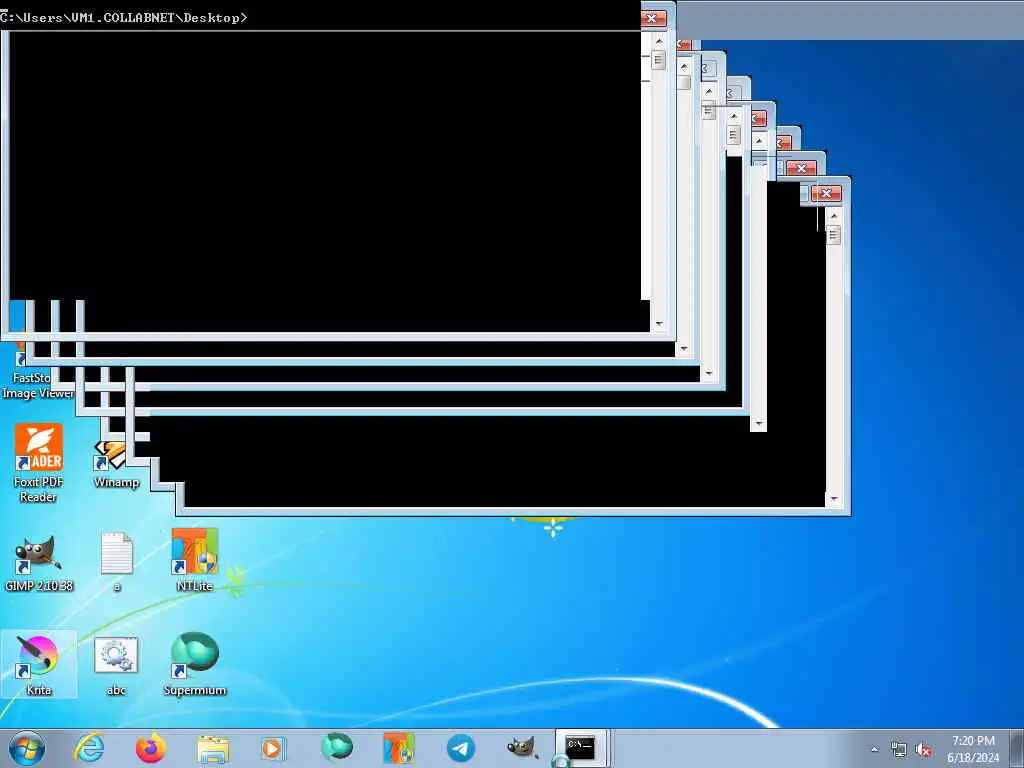The width and height of the screenshot is (1024, 768).
Task: Launch Firefox from the taskbar
Action: (150, 748)
